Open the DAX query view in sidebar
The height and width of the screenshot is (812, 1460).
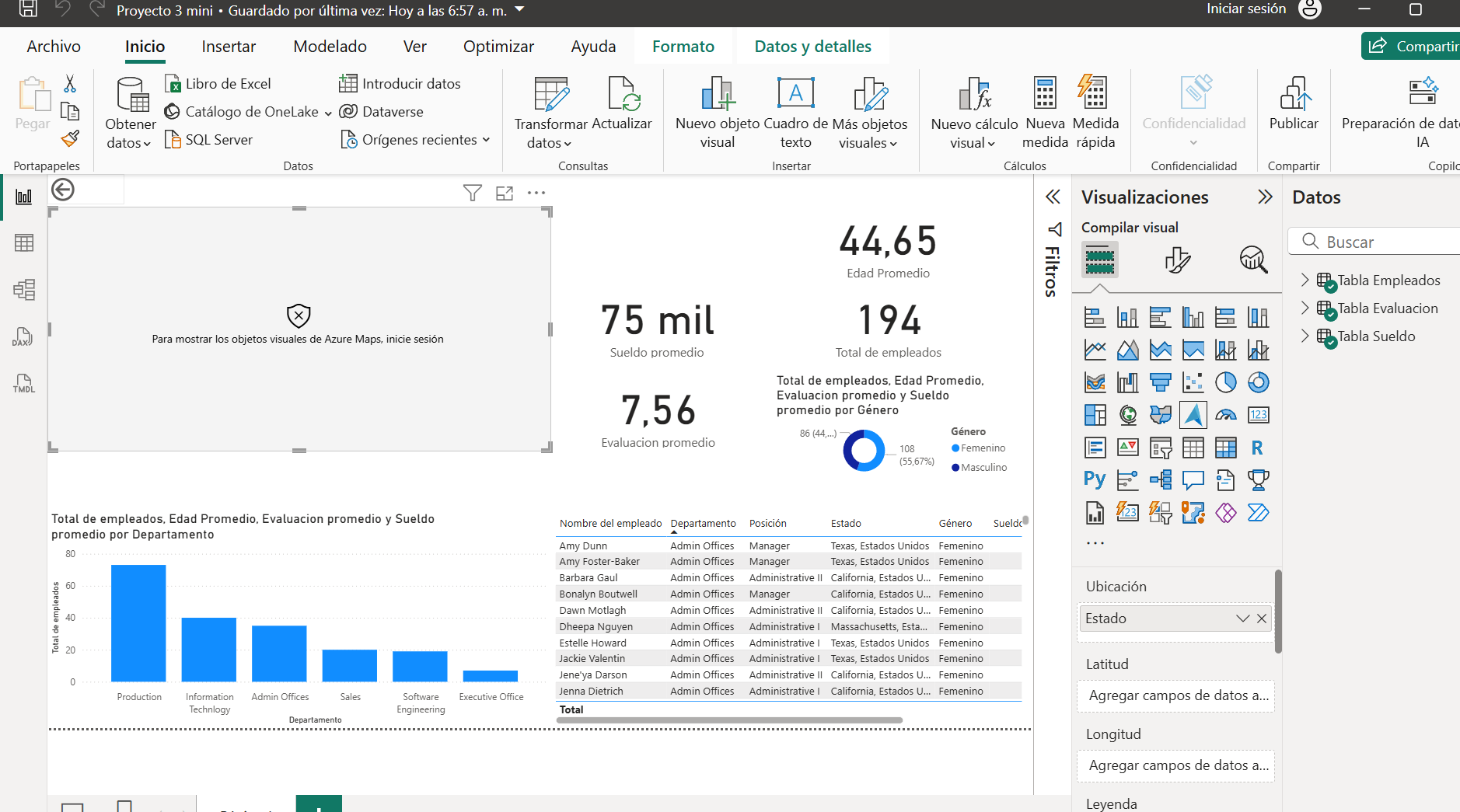click(23, 336)
